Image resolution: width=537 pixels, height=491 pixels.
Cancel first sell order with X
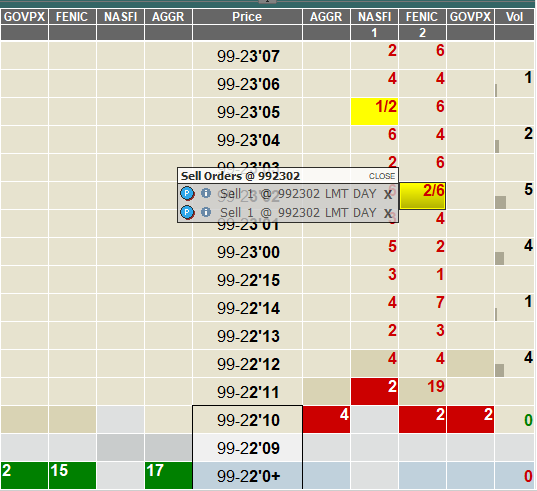coord(388,194)
